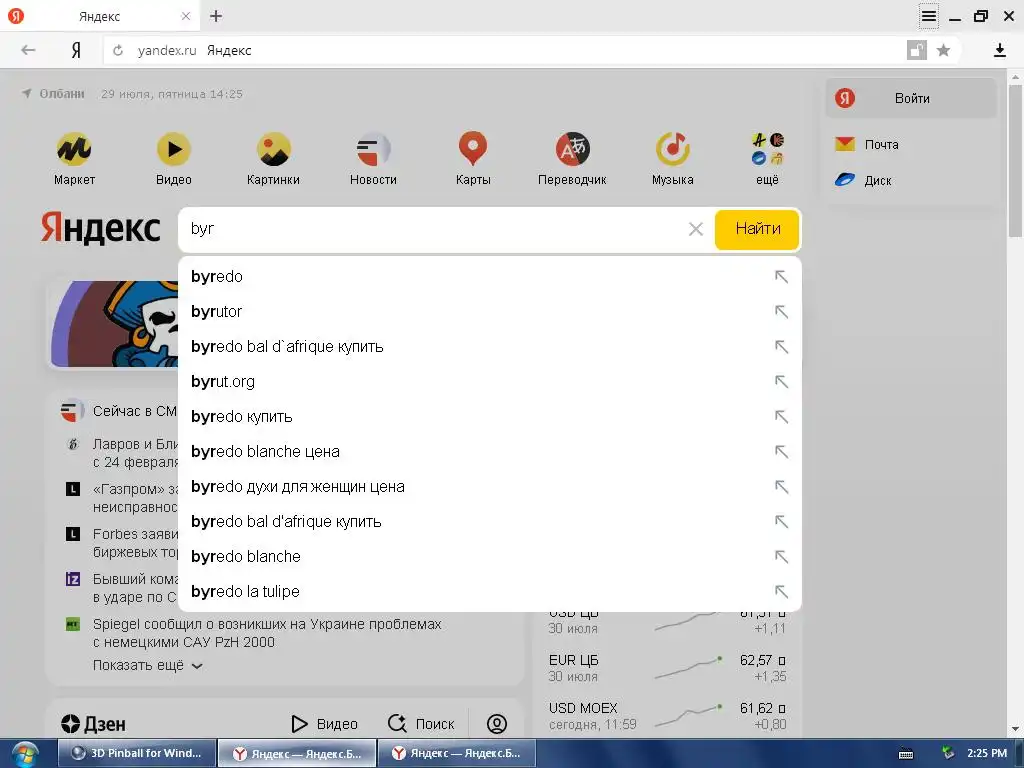Select suggestion byredo bal d'afrique купить
The height and width of the screenshot is (768, 1024).
point(490,521)
